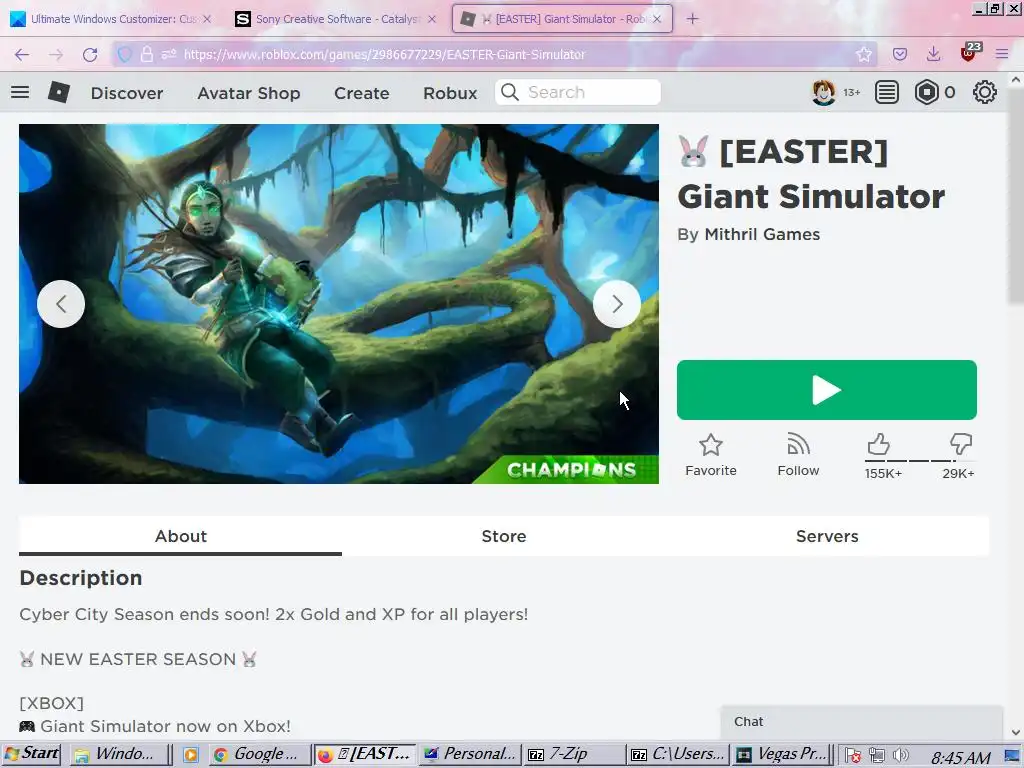The width and height of the screenshot is (1024, 768).
Task: Click the Roblox logo home icon
Action: point(59,92)
